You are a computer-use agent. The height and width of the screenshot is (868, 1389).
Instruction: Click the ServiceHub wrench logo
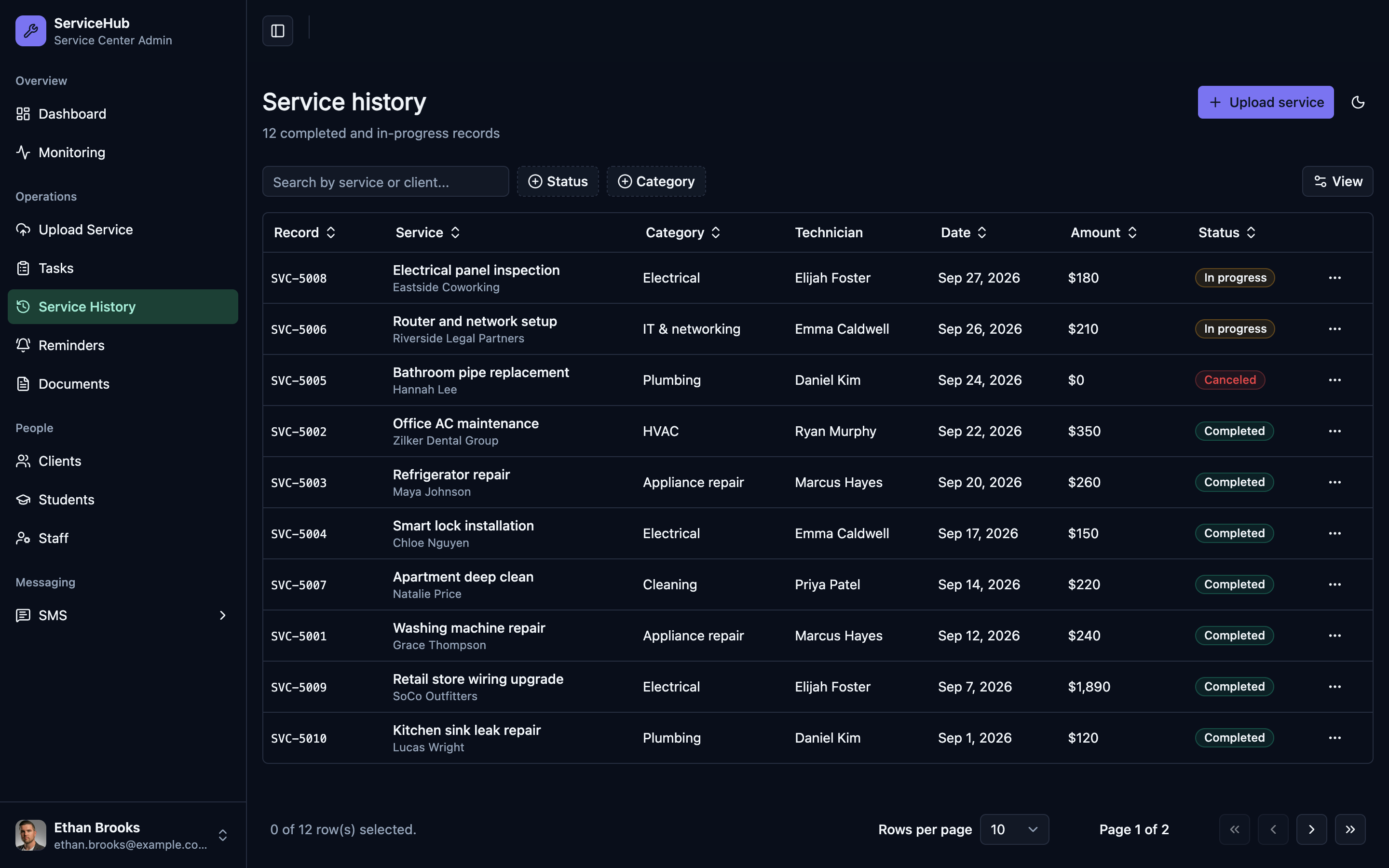(x=31, y=31)
